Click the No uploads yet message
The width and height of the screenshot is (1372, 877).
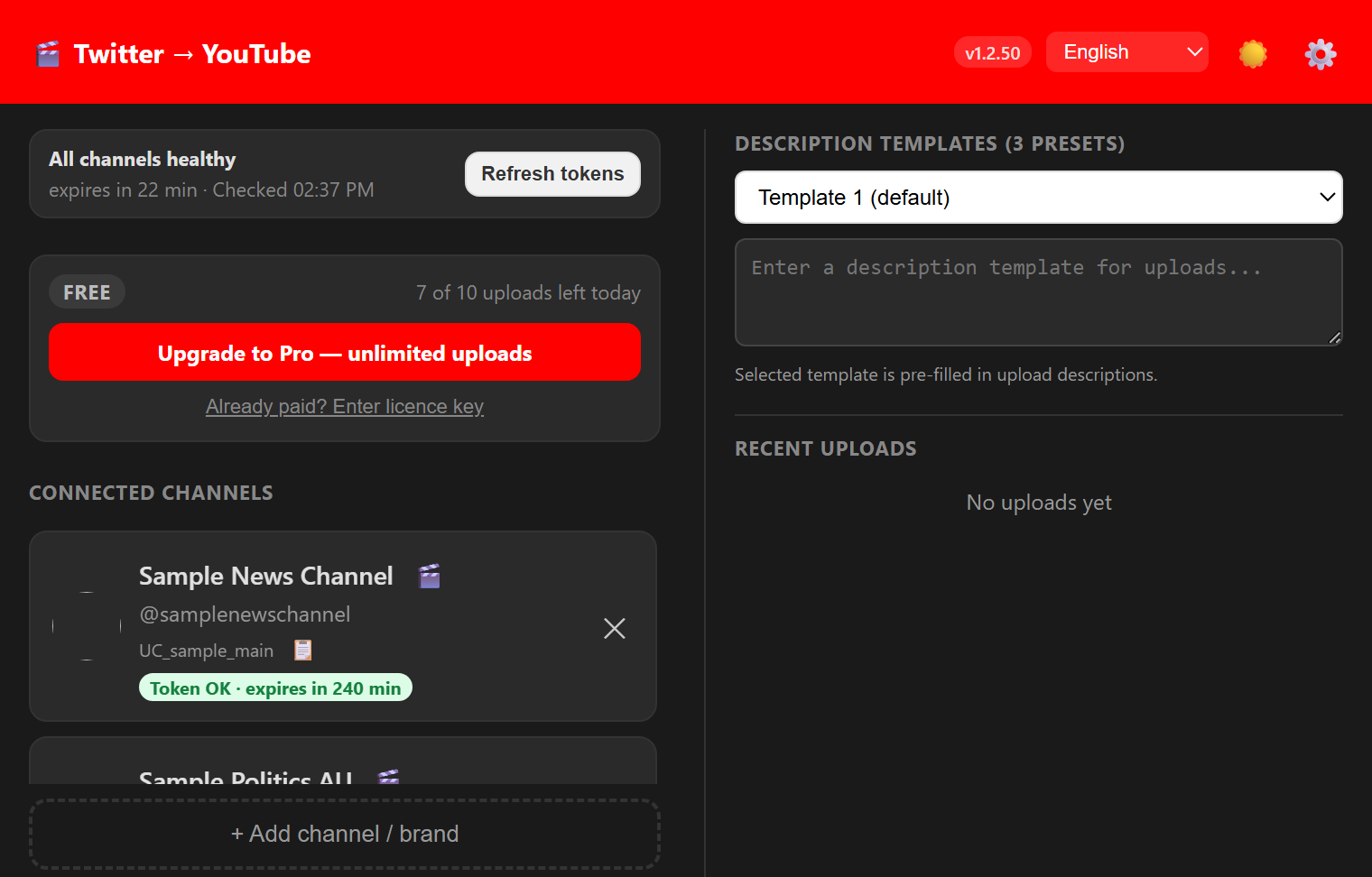click(1039, 503)
